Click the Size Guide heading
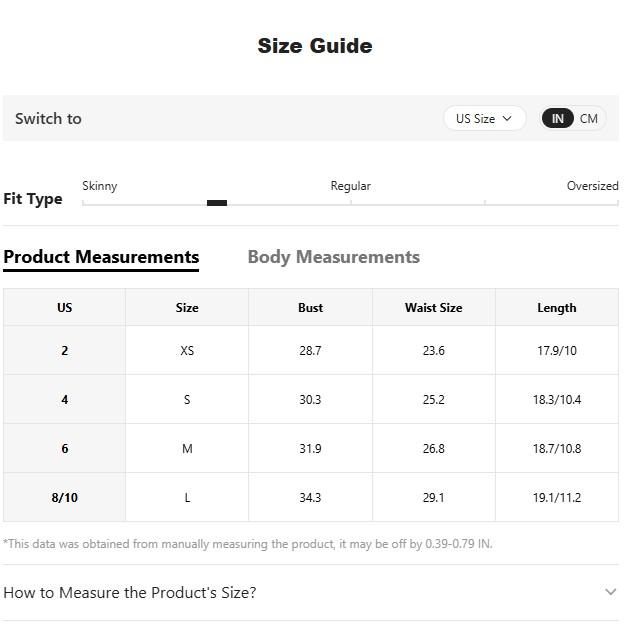Viewport: 625px width, 637px height. (314, 46)
